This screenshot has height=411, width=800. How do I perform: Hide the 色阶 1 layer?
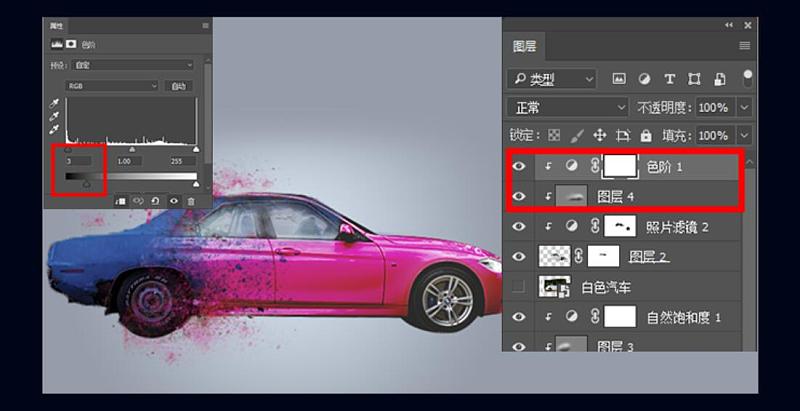[x=518, y=167]
